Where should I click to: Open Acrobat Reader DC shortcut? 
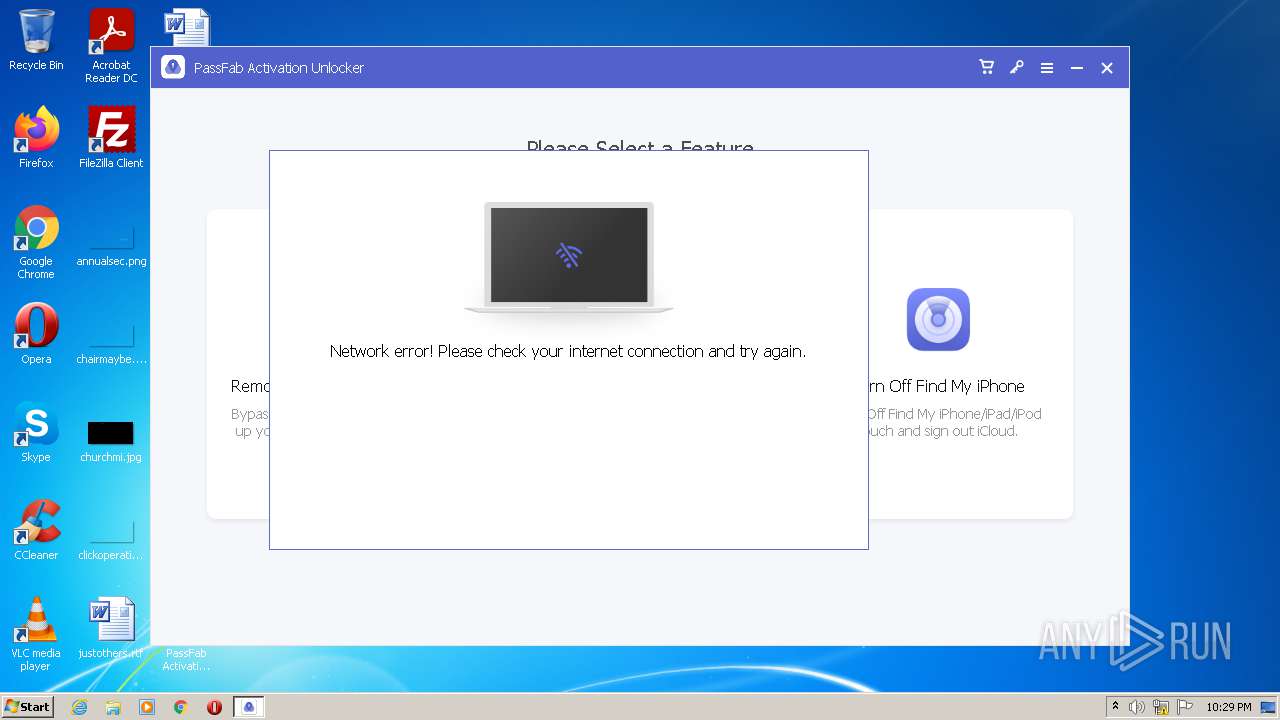(111, 46)
